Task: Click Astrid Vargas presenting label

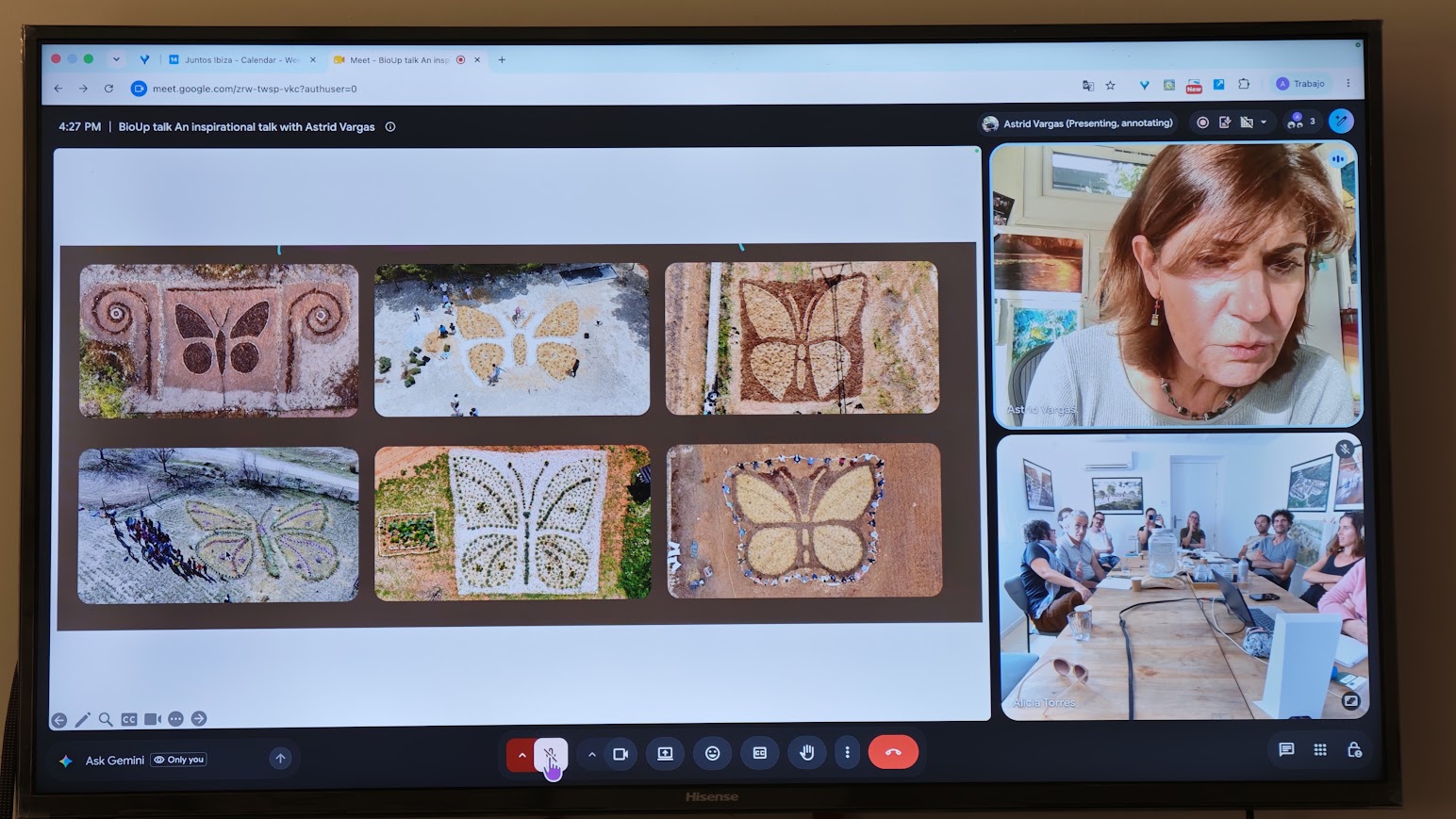Action: pos(1078,123)
